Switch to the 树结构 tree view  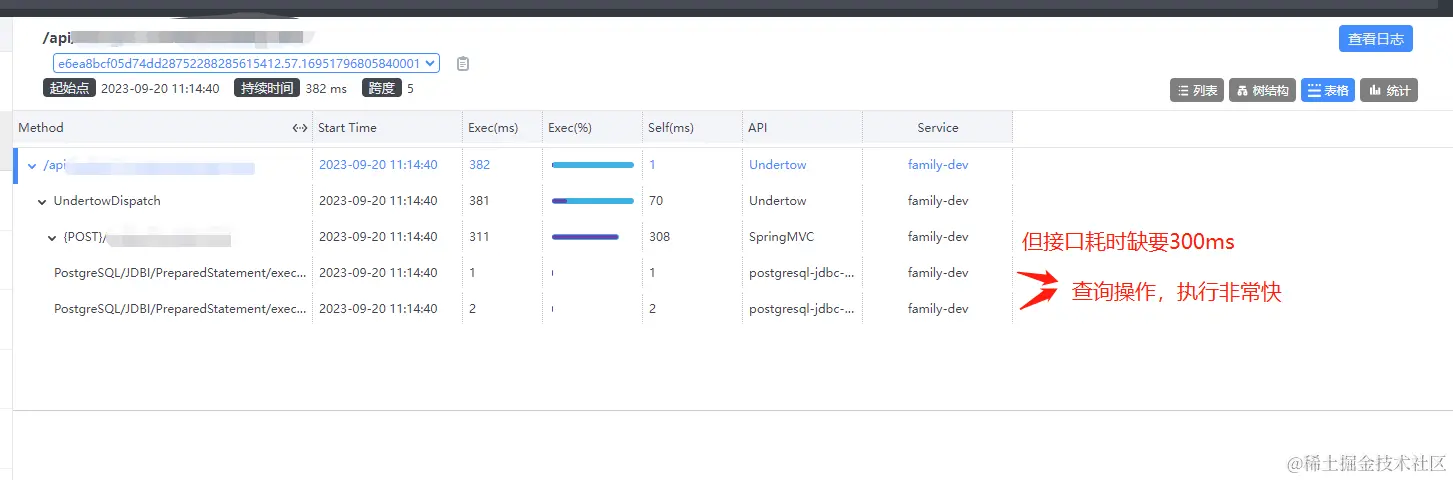(x=1262, y=91)
